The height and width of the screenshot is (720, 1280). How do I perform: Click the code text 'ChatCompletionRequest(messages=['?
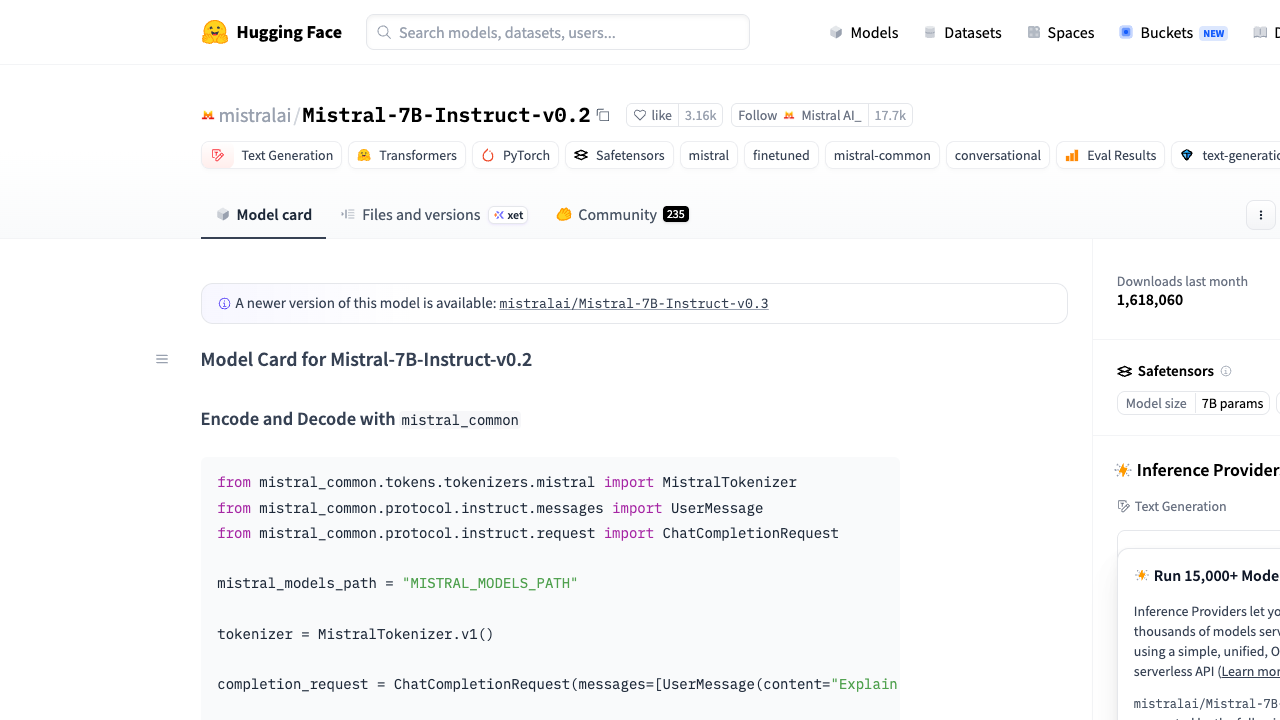[x=528, y=685]
